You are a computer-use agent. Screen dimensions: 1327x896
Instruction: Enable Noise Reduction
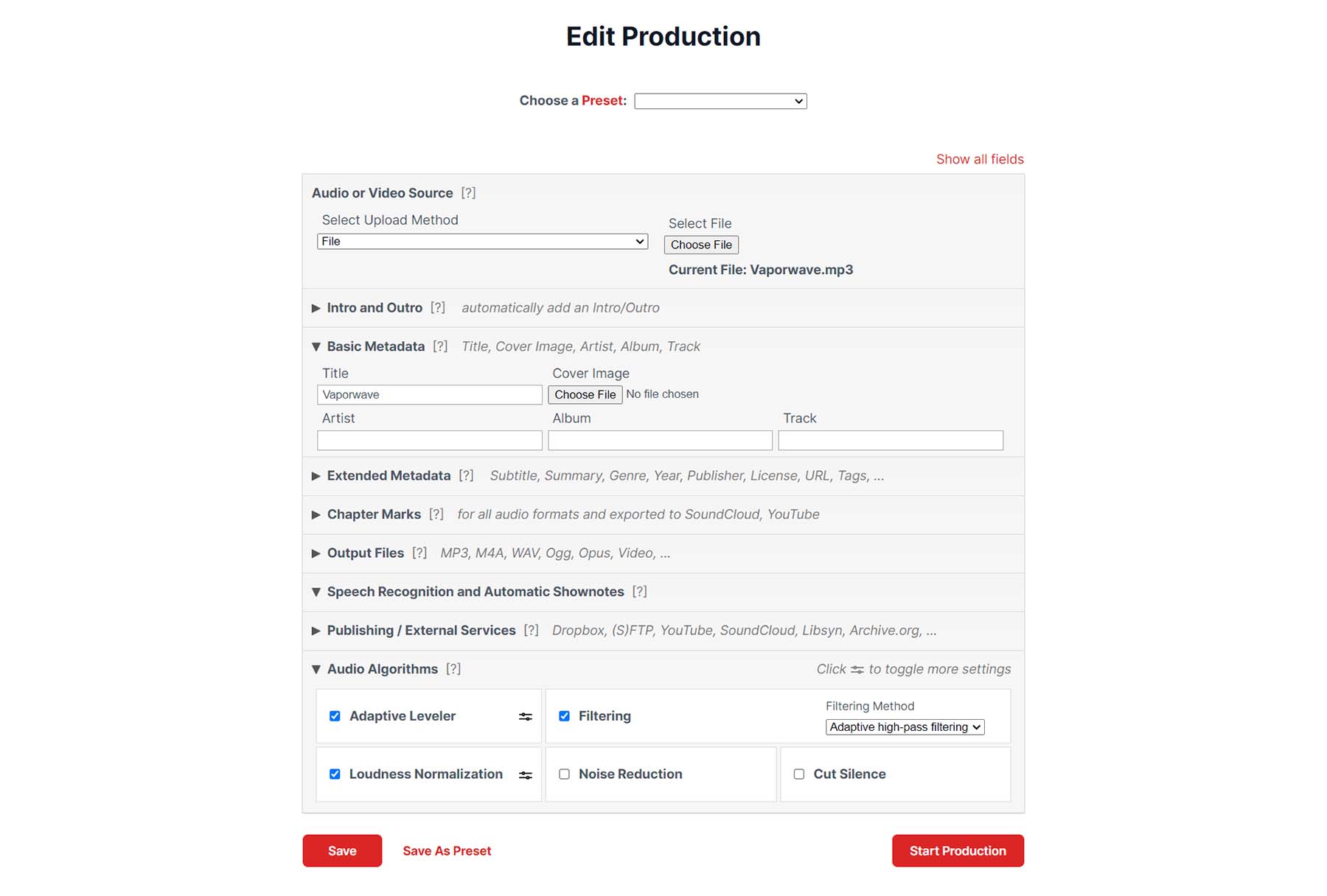pos(565,774)
